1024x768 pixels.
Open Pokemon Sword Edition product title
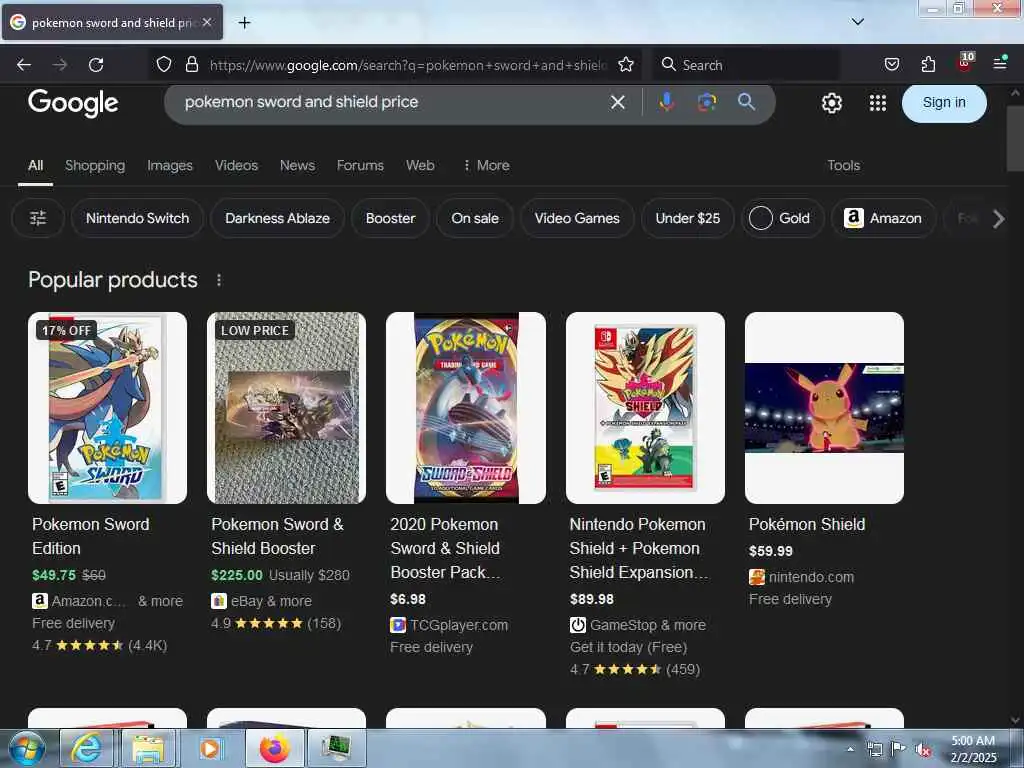pos(91,536)
